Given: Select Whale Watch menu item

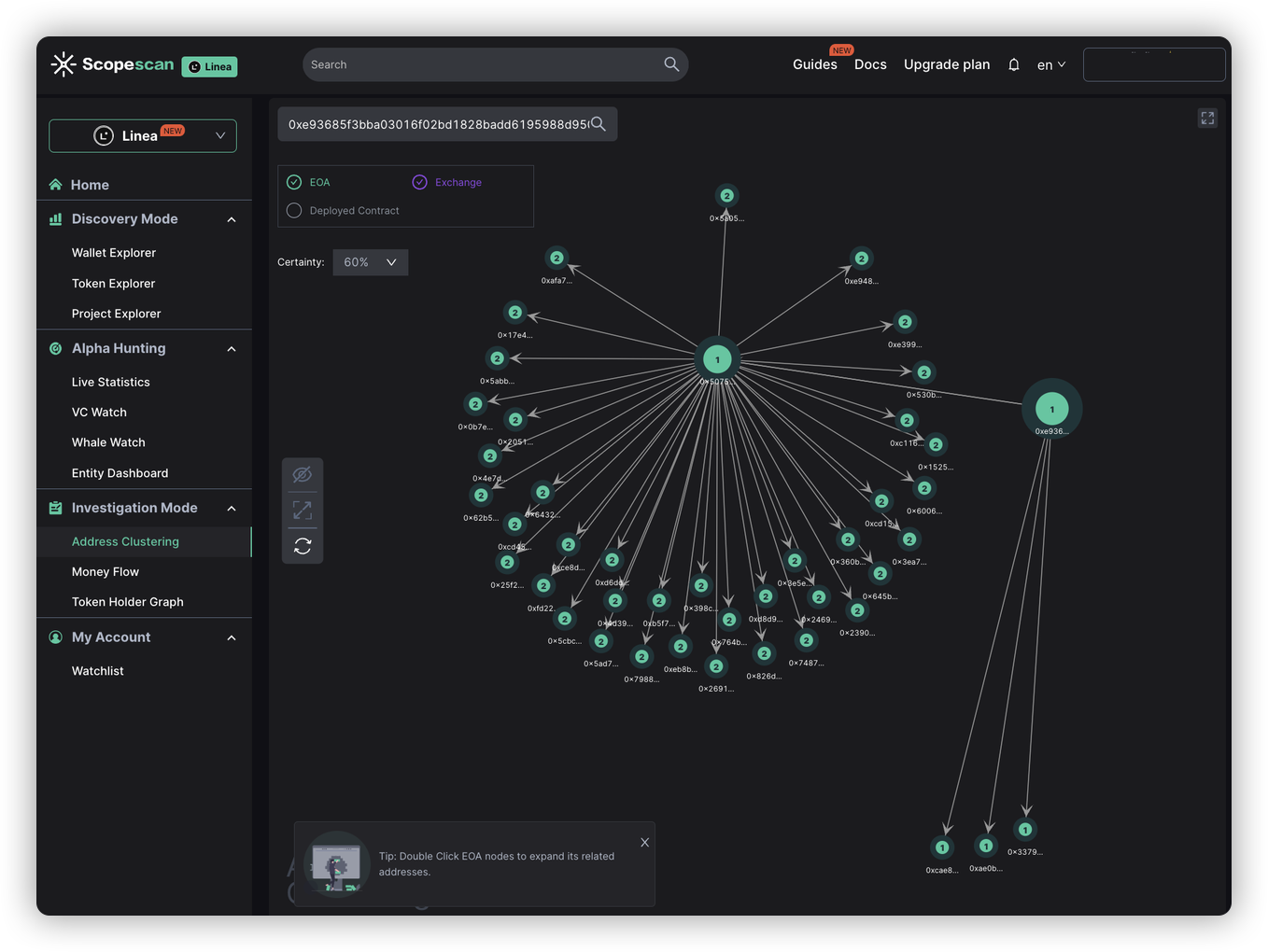Looking at the screenshot, I should tap(108, 442).
